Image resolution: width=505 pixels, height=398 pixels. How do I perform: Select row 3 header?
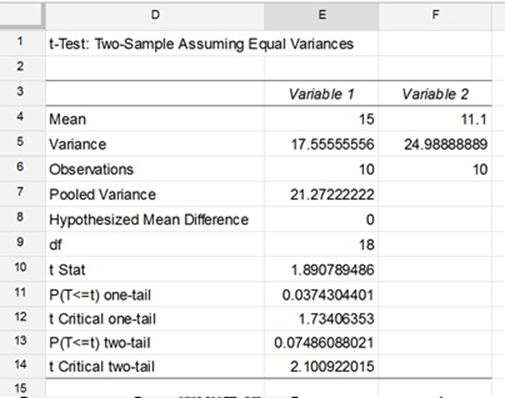click(x=21, y=92)
